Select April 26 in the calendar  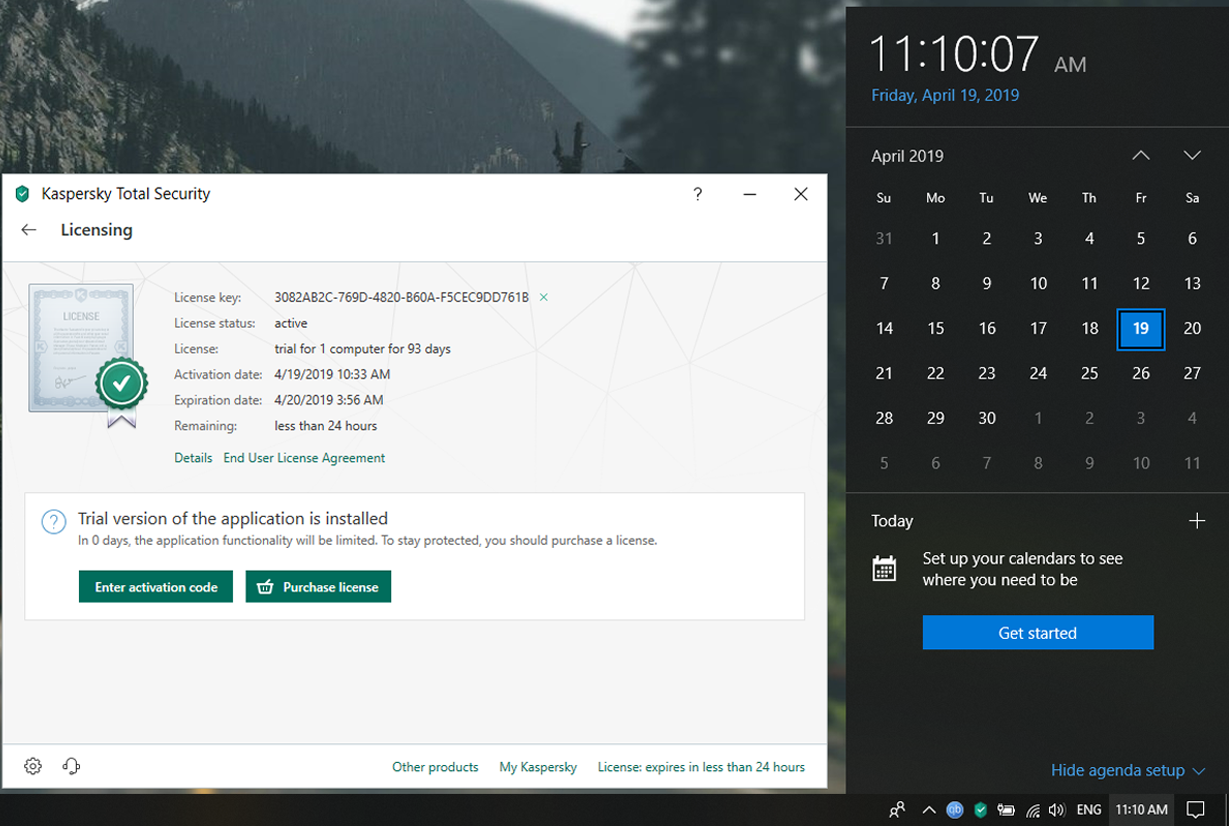click(x=1141, y=374)
